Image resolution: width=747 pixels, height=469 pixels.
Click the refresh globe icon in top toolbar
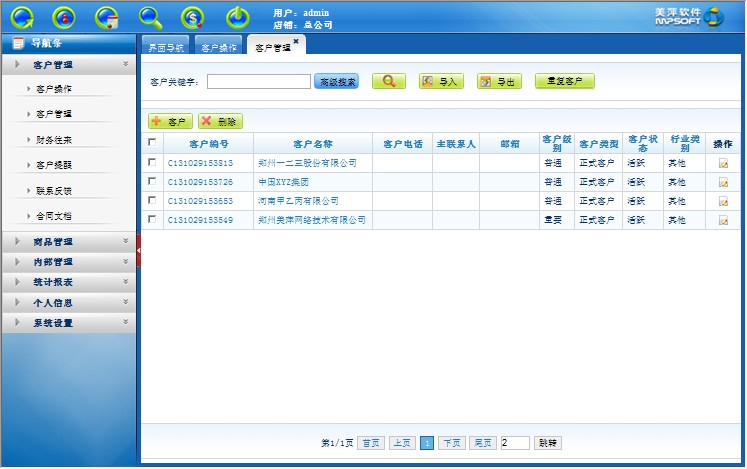[x=21, y=16]
